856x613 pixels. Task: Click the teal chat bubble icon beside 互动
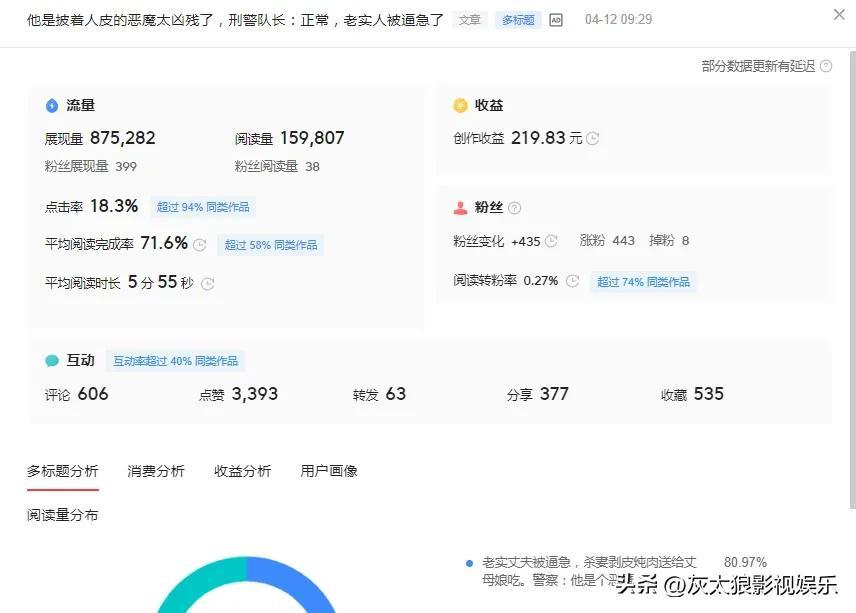point(52,361)
